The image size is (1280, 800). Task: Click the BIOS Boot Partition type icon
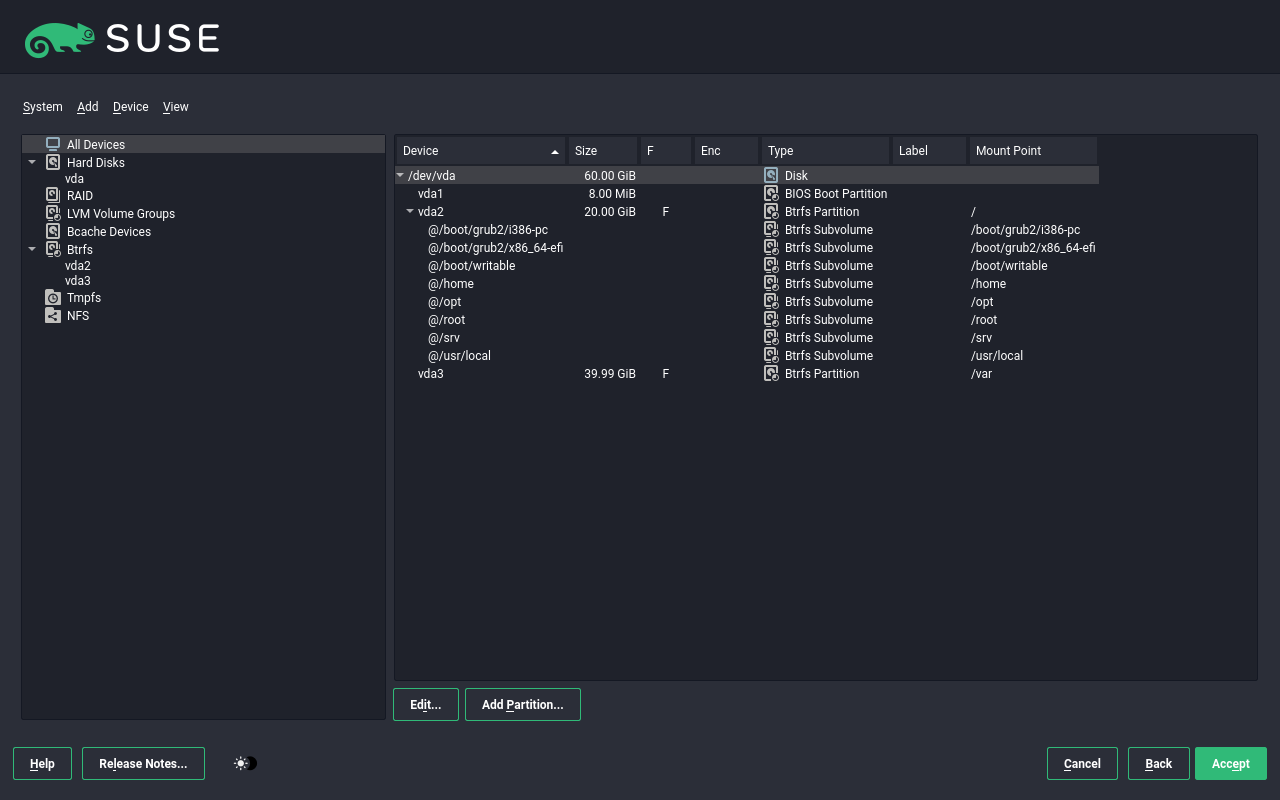coord(771,193)
